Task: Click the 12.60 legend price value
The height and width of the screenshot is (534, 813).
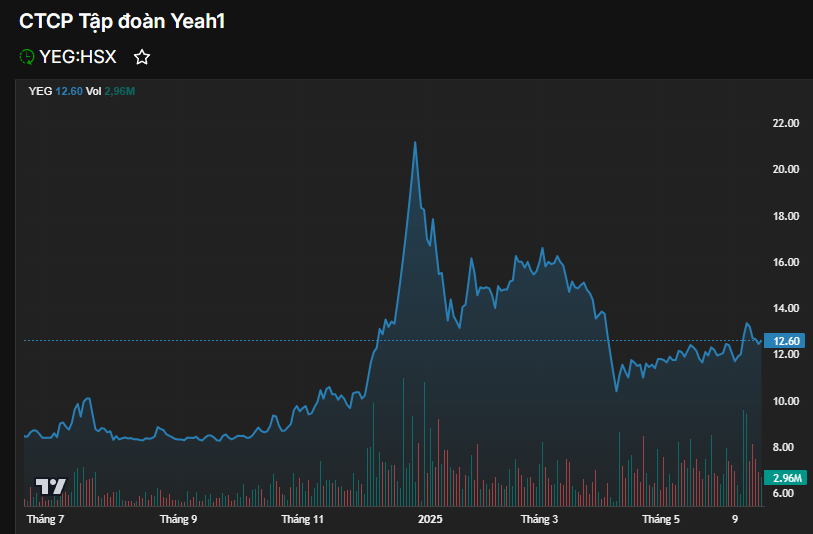Action: pyautogui.click(x=69, y=91)
